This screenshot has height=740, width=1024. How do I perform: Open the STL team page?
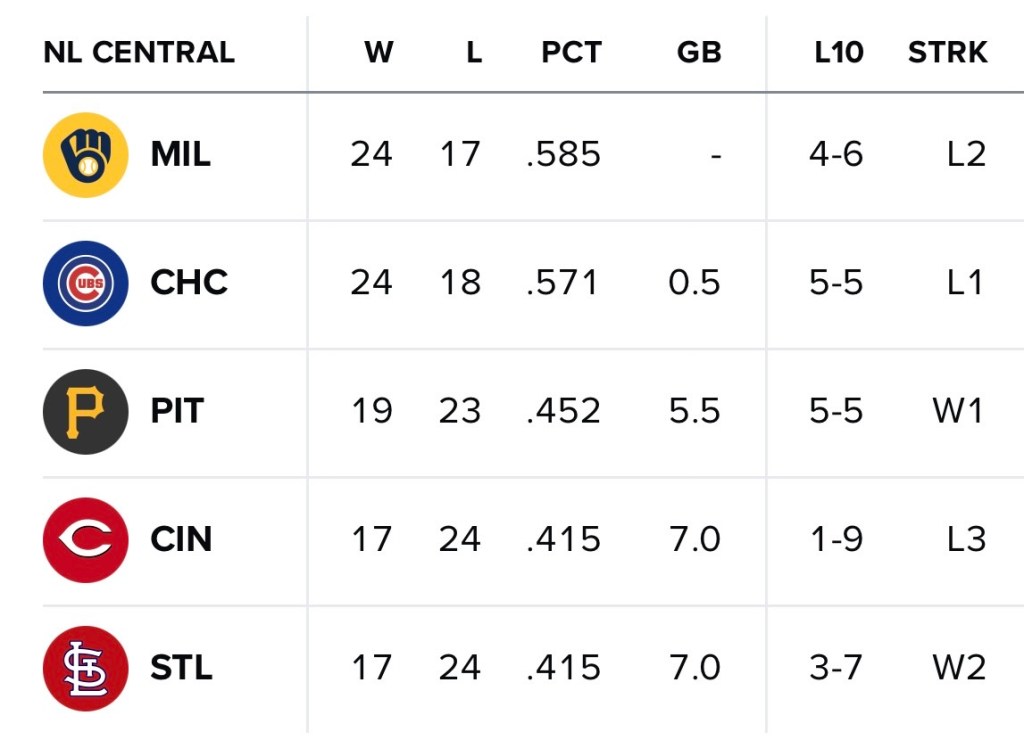point(181,668)
